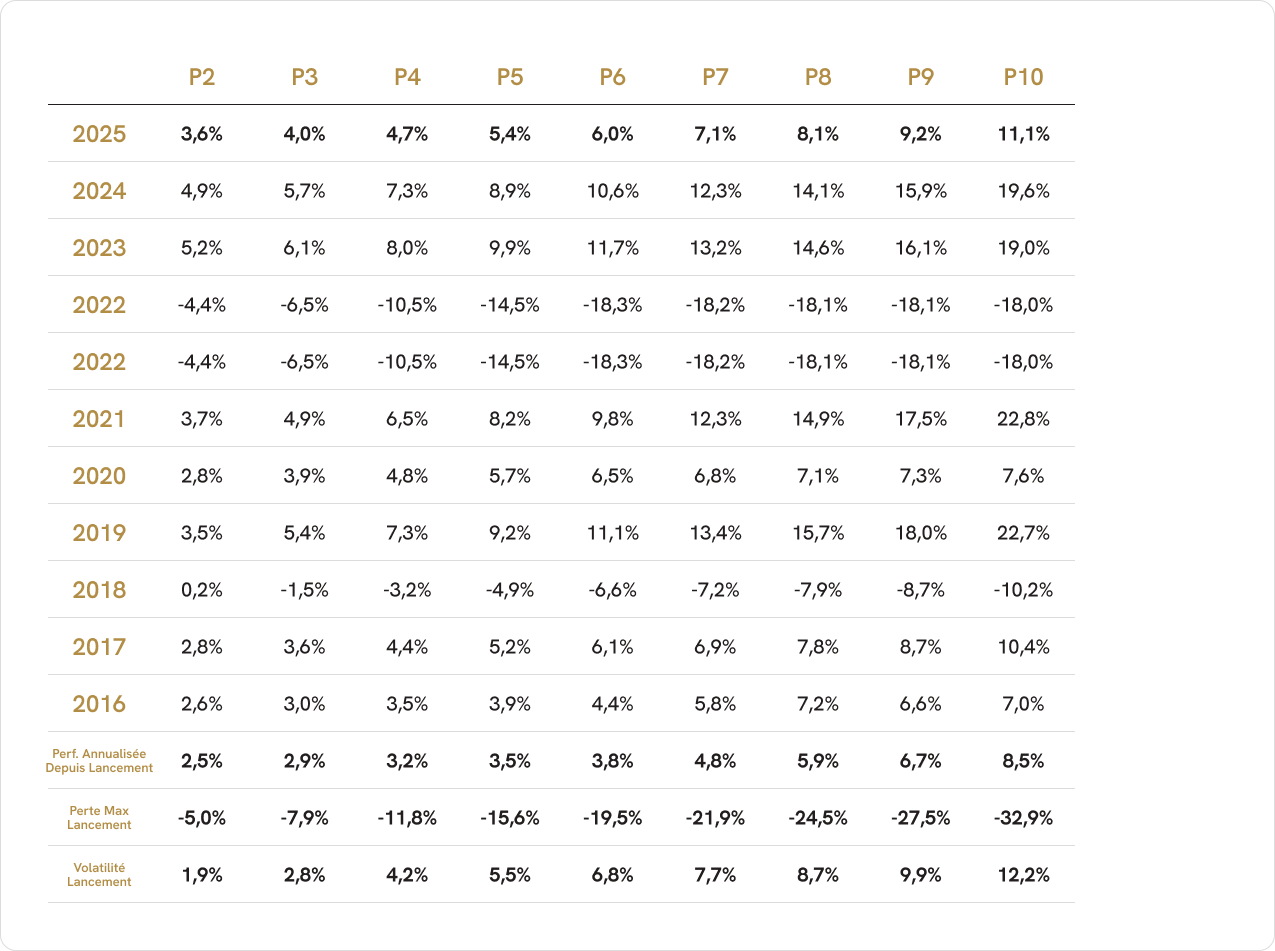Select the 2019 row label
This screenshot has height=951, width=1275.
99,533
